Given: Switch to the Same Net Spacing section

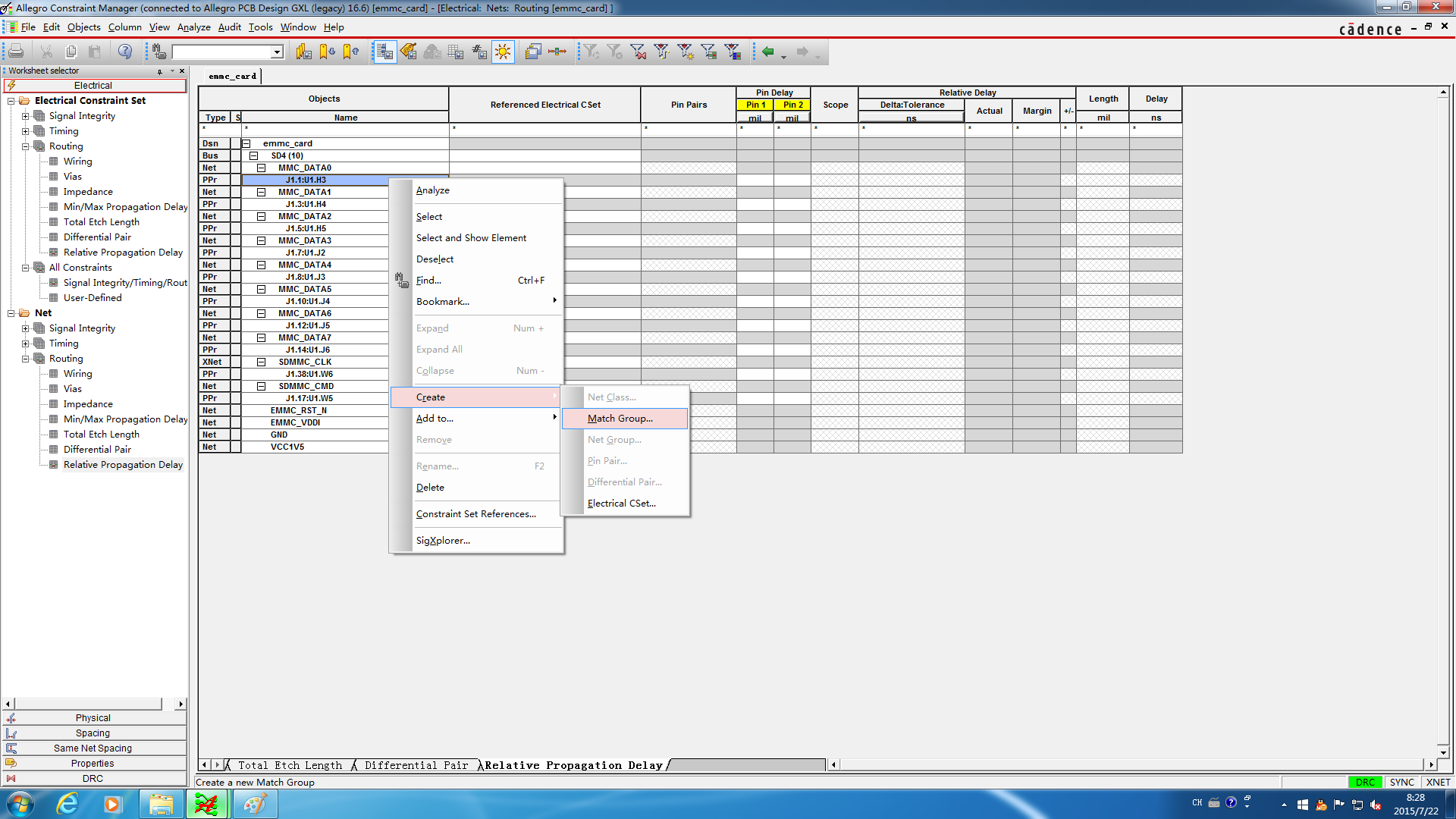Looking at the screenshot, I should click(x=93, y=748).
